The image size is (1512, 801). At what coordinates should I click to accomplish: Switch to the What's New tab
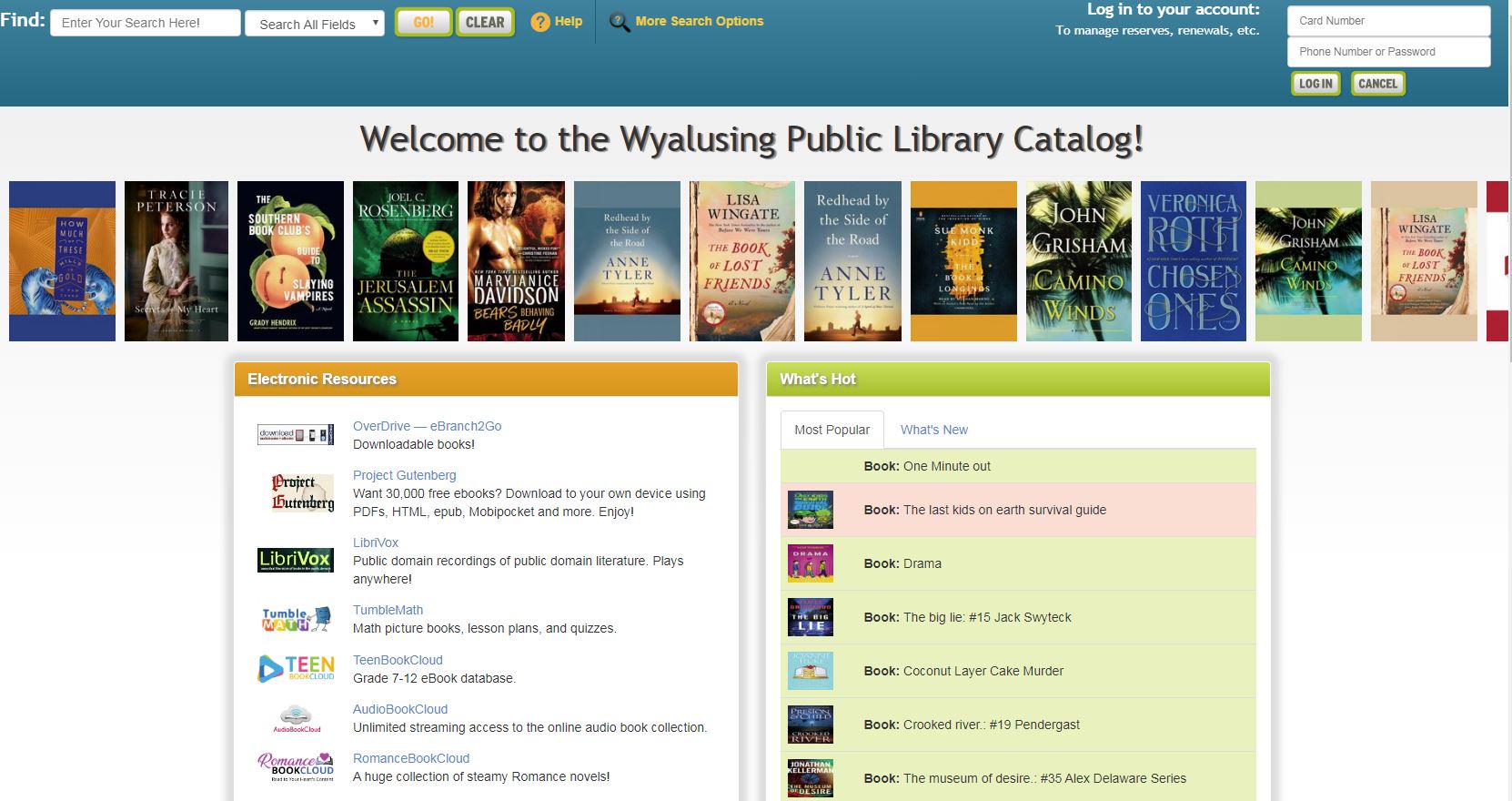click(933, 430)
